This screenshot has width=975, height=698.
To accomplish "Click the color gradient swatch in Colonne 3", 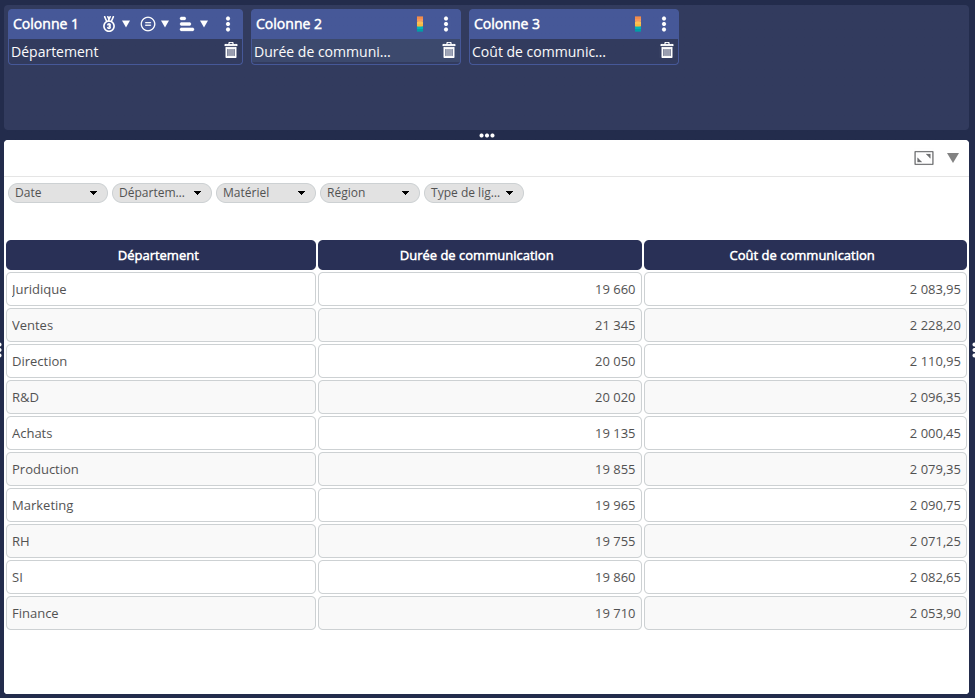I will (x=638, y=24).
